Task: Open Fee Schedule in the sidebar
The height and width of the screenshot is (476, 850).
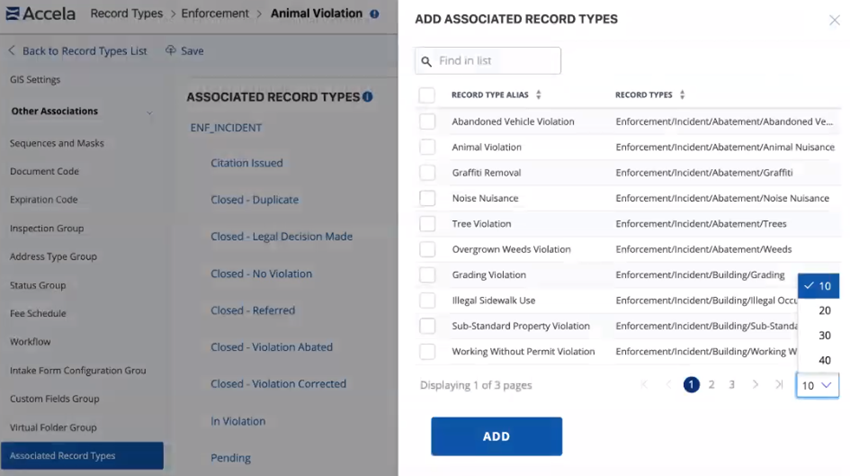Action: pyautogui.click(x=38, y=313)
